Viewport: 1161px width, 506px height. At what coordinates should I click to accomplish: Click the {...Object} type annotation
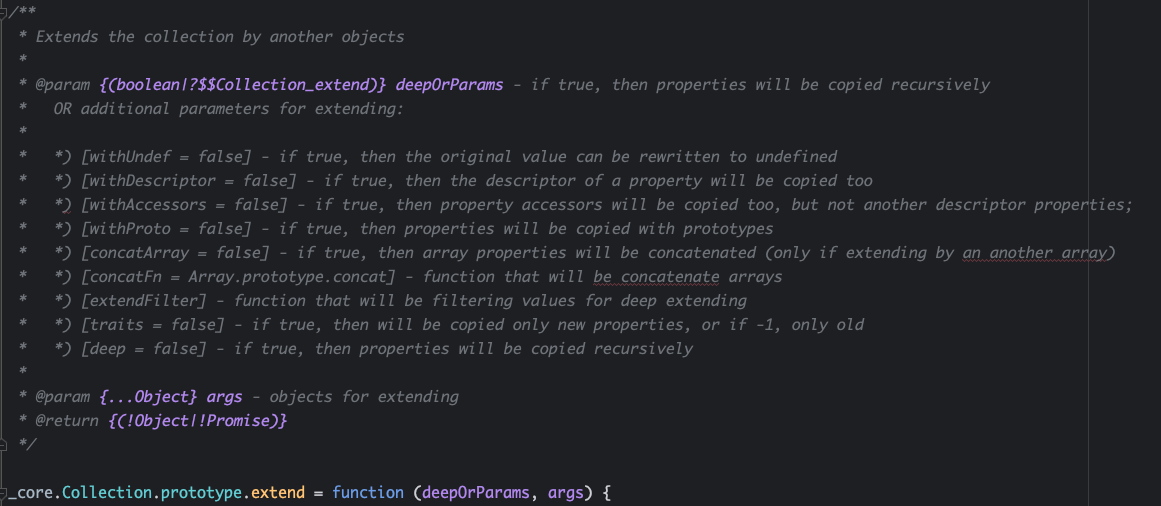pyautogui.click(x=144, y=397)
